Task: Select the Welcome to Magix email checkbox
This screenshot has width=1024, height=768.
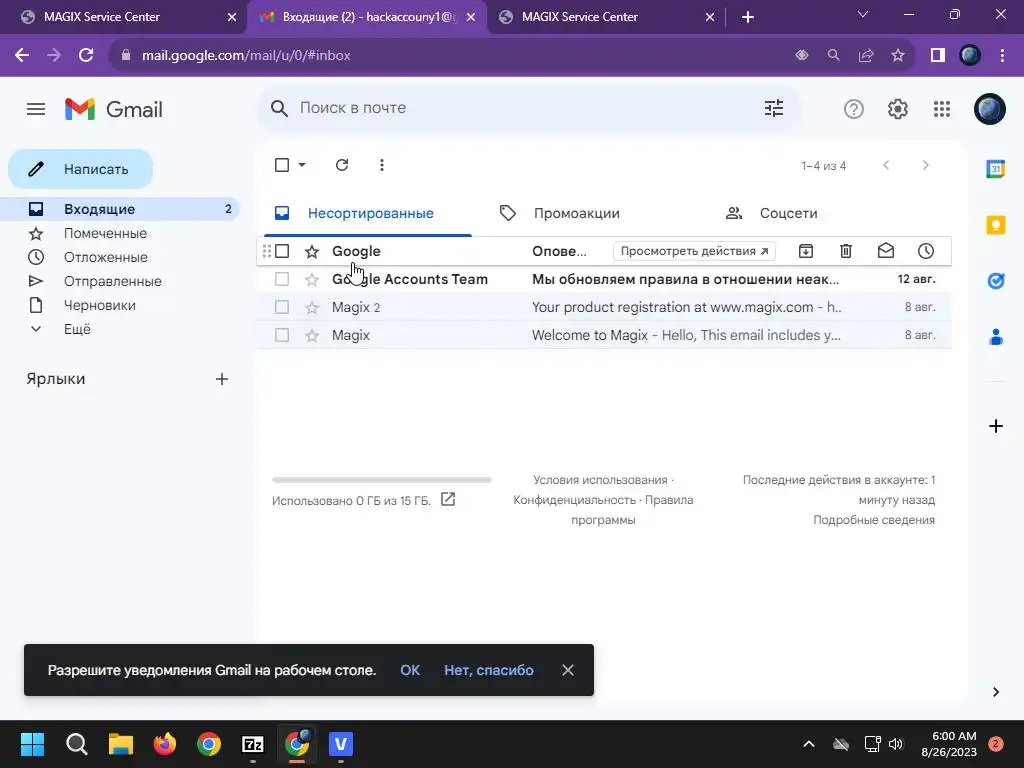Action: (x=282, y=335)
